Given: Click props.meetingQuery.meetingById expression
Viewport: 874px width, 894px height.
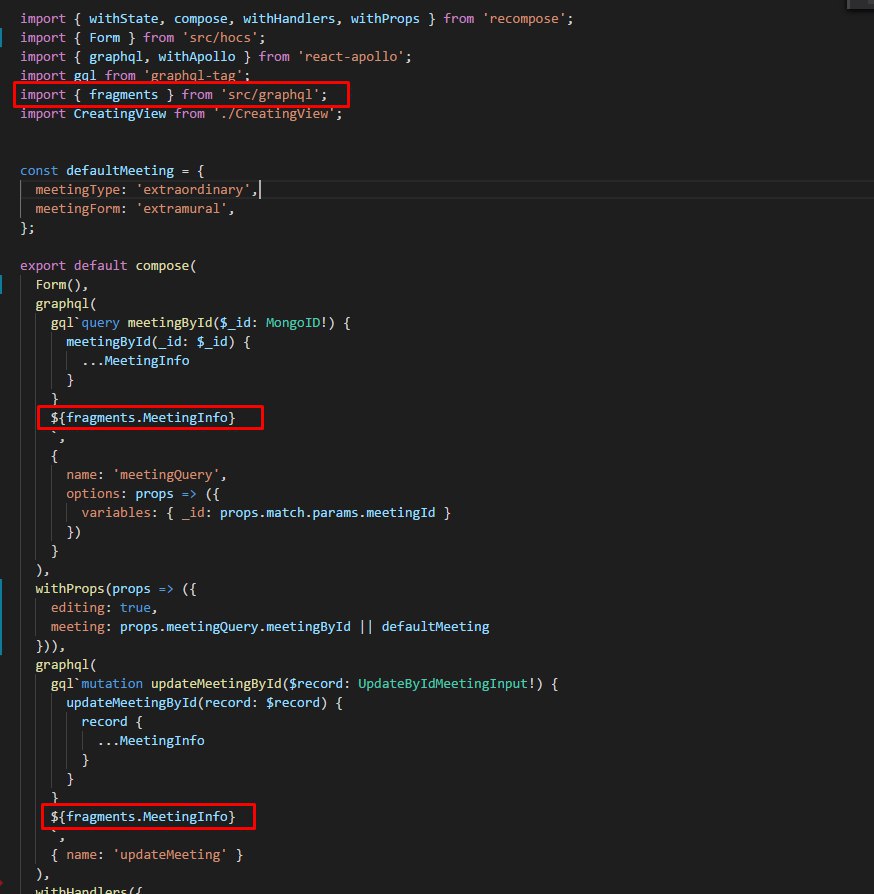Looking at the screenshot, I should (235, 627).
